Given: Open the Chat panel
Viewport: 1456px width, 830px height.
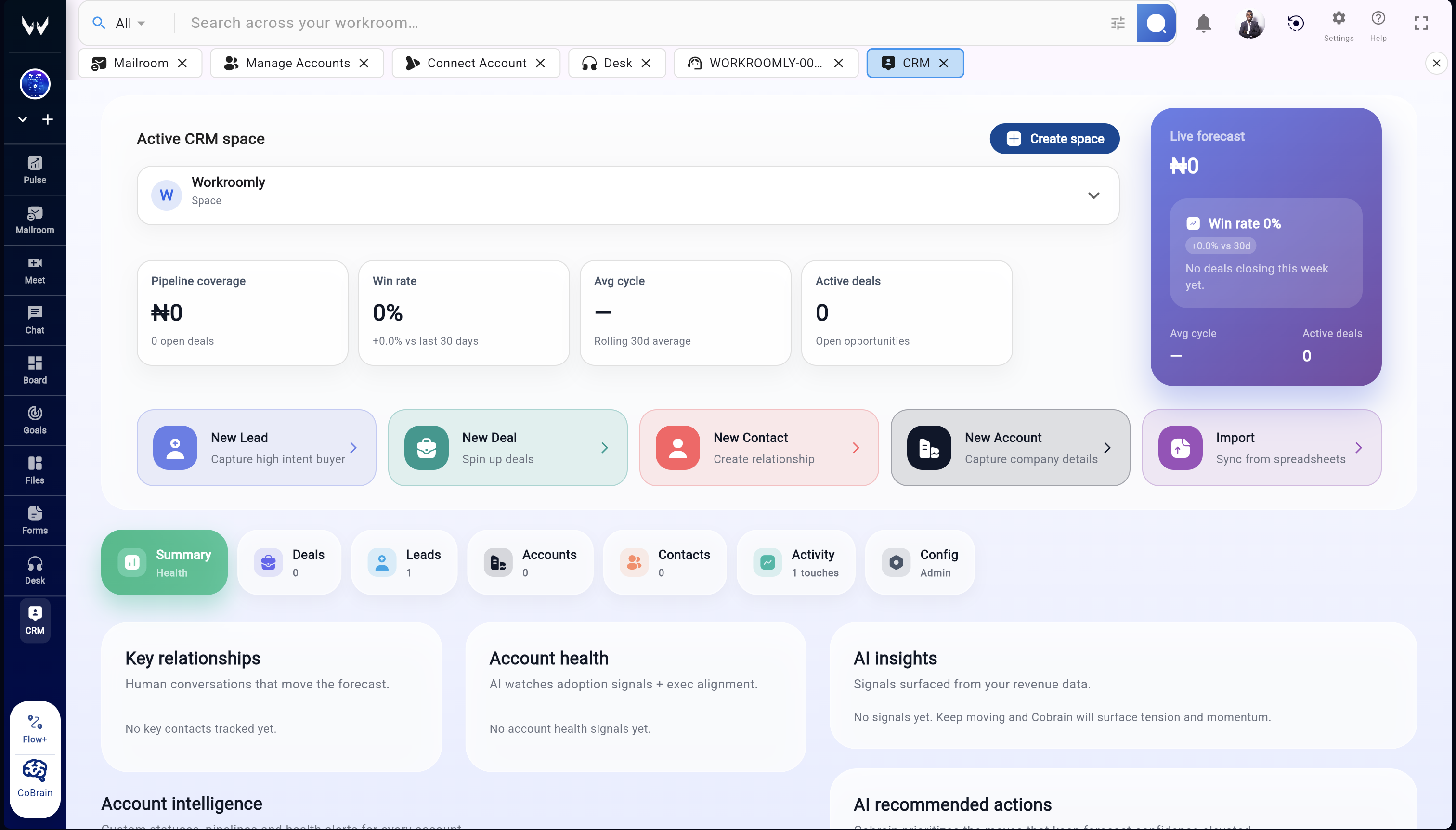Looking at the screenshot, I should [x=34, y=319].
